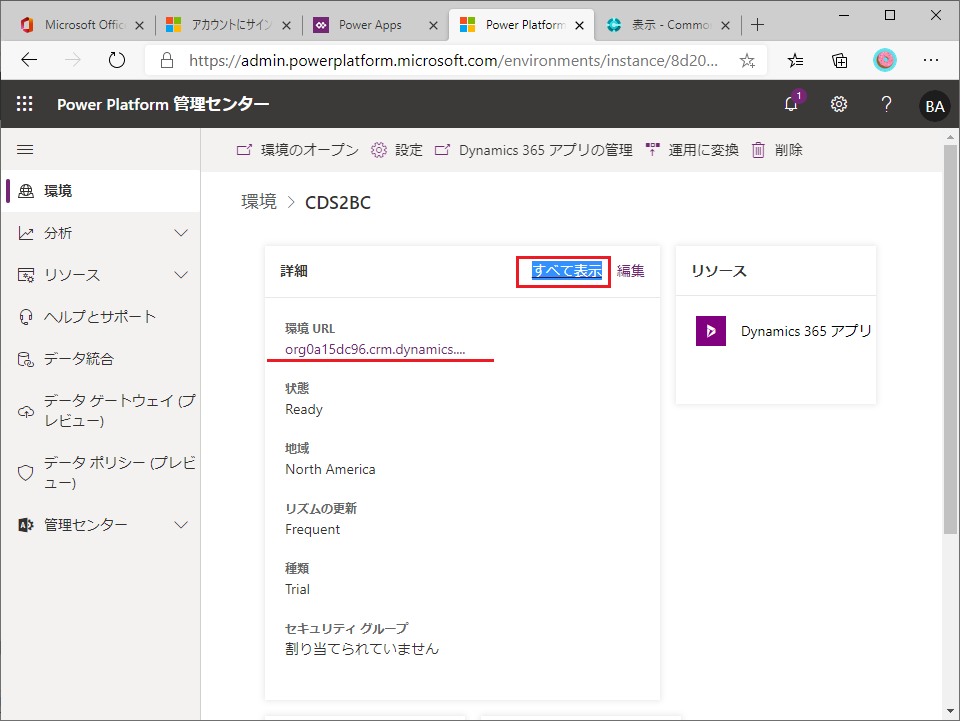The image size is (960, 721).
Task: Open the collections icon
Action: 839,60
